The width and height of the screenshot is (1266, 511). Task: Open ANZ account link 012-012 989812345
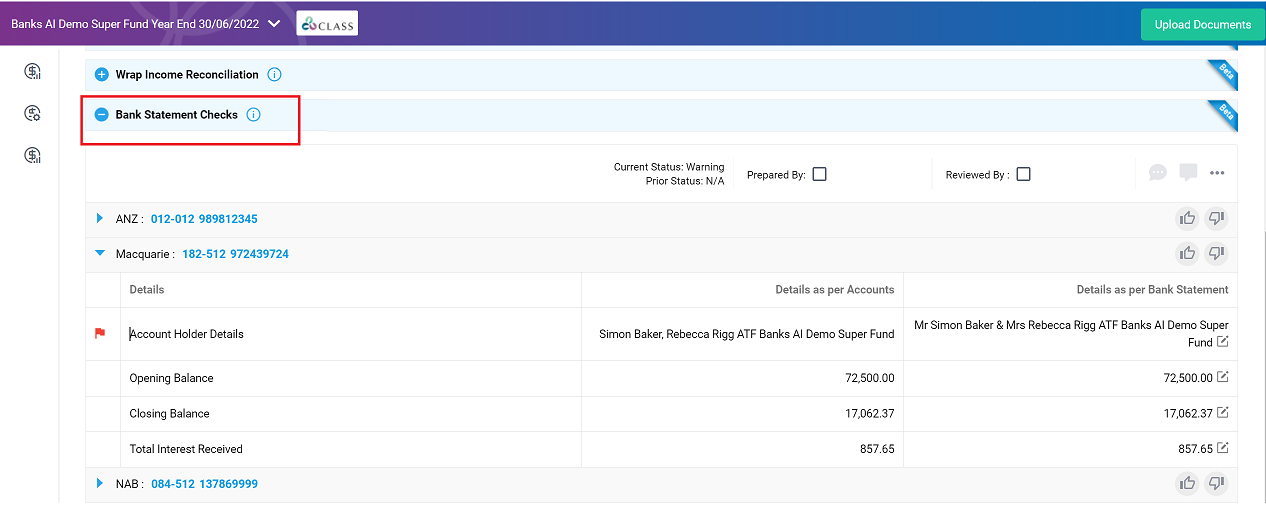tap(204, 219)
